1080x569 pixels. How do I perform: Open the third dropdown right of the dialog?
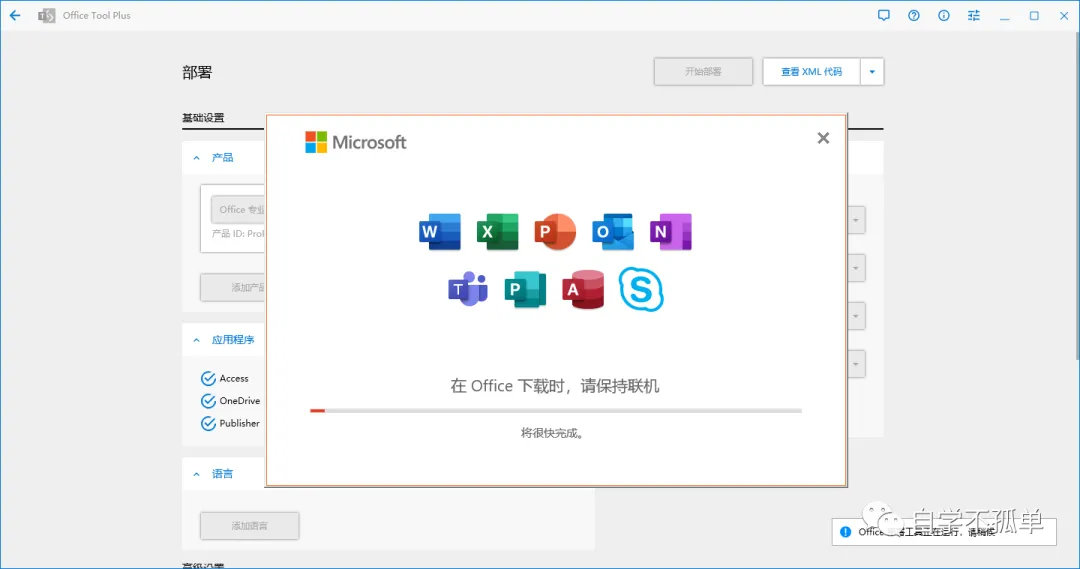pyautogui.click(x=855, y=316)
